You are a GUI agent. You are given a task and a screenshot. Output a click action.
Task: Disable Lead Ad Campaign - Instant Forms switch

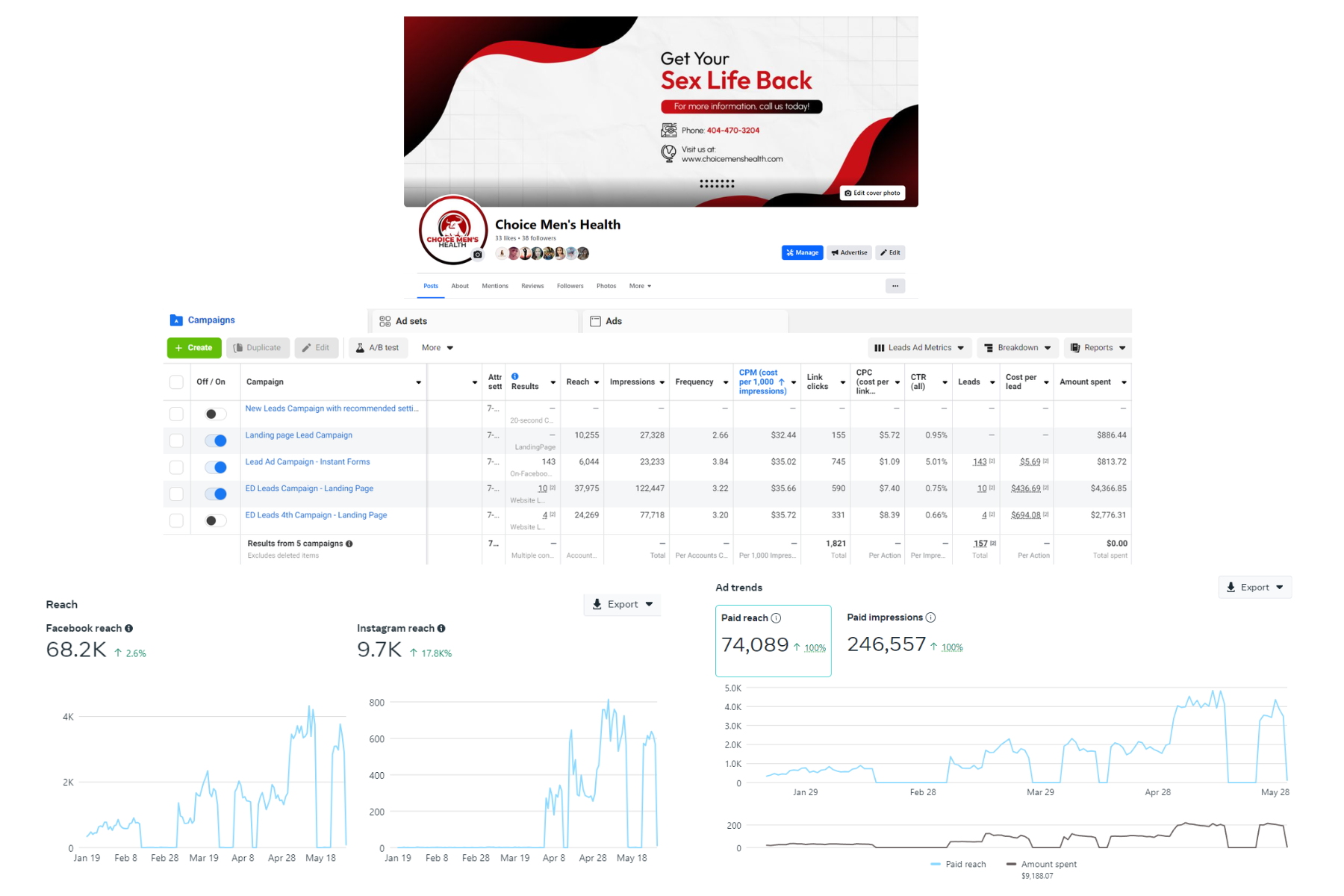coord(216,467)
